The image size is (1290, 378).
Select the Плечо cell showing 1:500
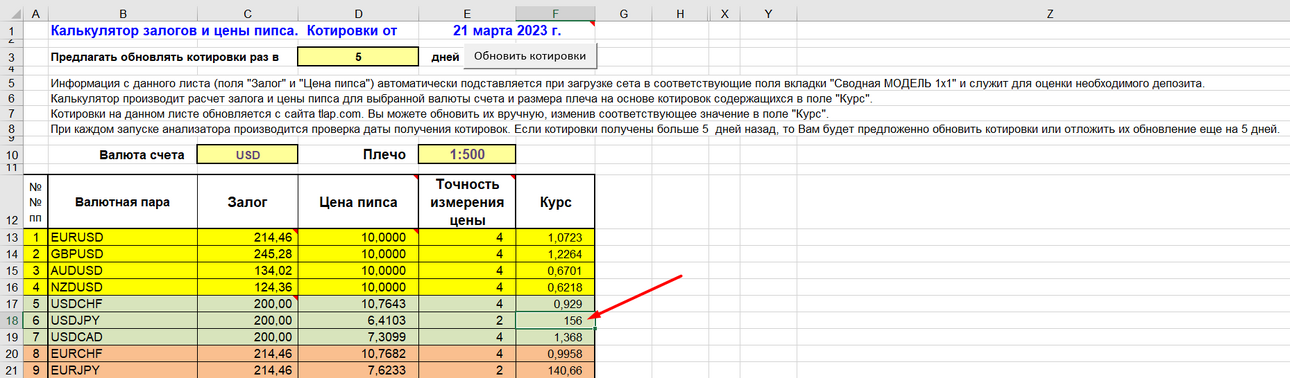466,155
